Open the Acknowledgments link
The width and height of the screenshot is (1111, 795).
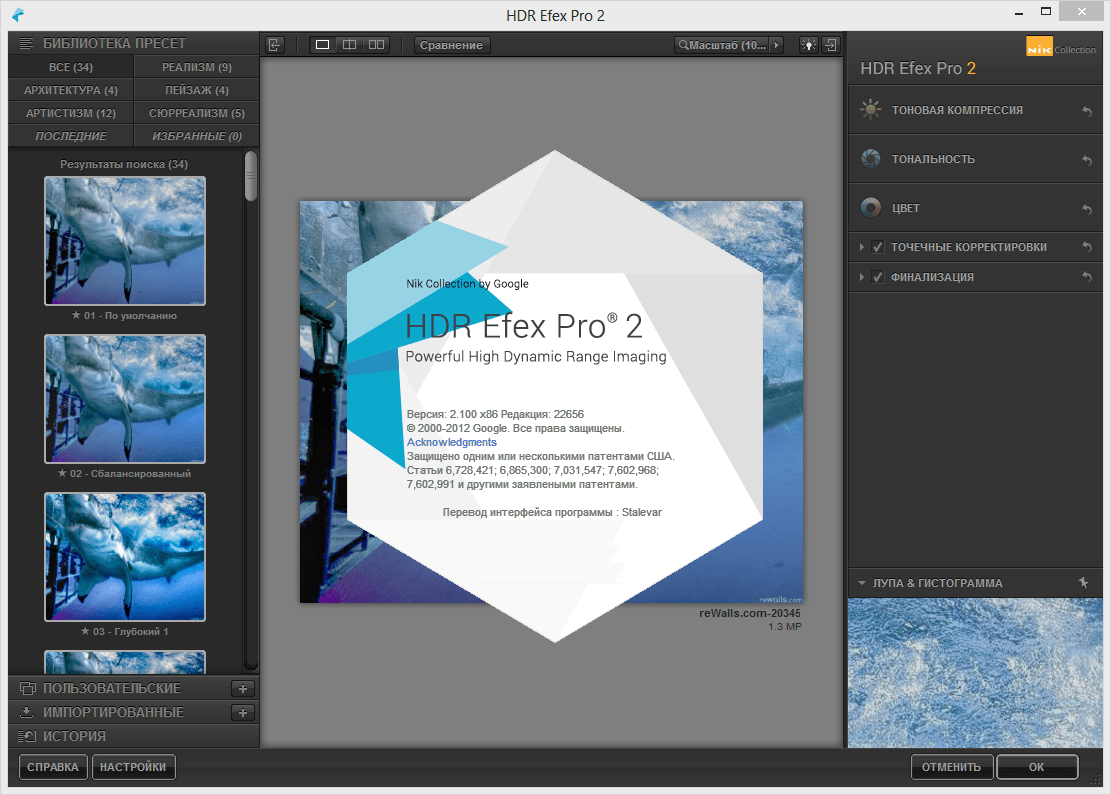click(451, 442)
